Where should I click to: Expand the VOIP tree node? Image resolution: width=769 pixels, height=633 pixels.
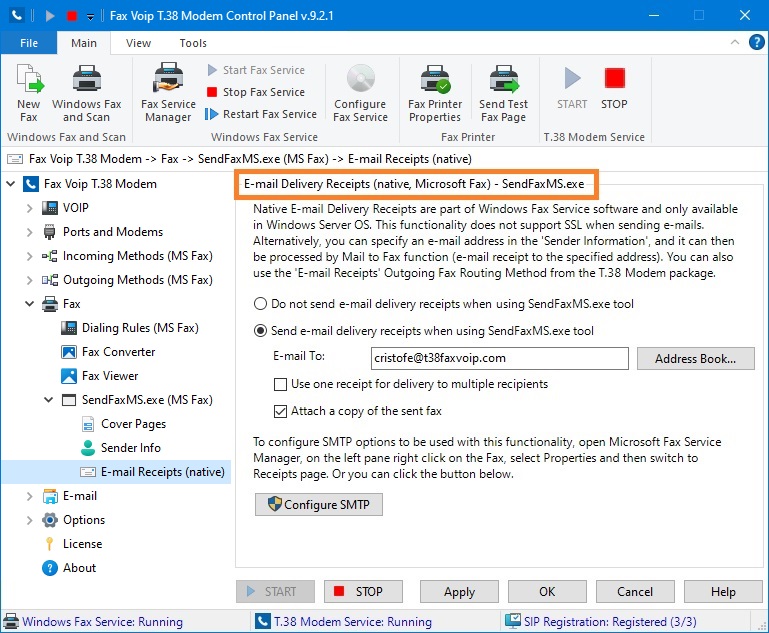coord(29,208)
